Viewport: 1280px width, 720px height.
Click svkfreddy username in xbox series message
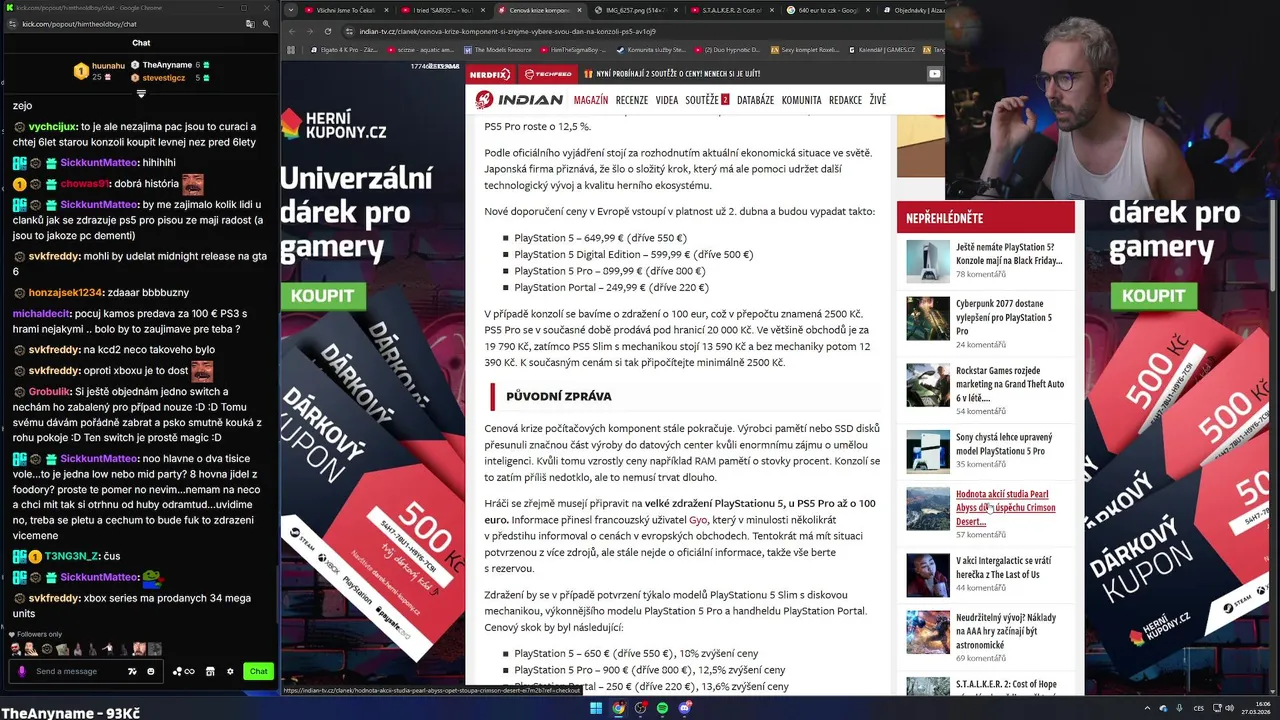[x=54, y=598]
